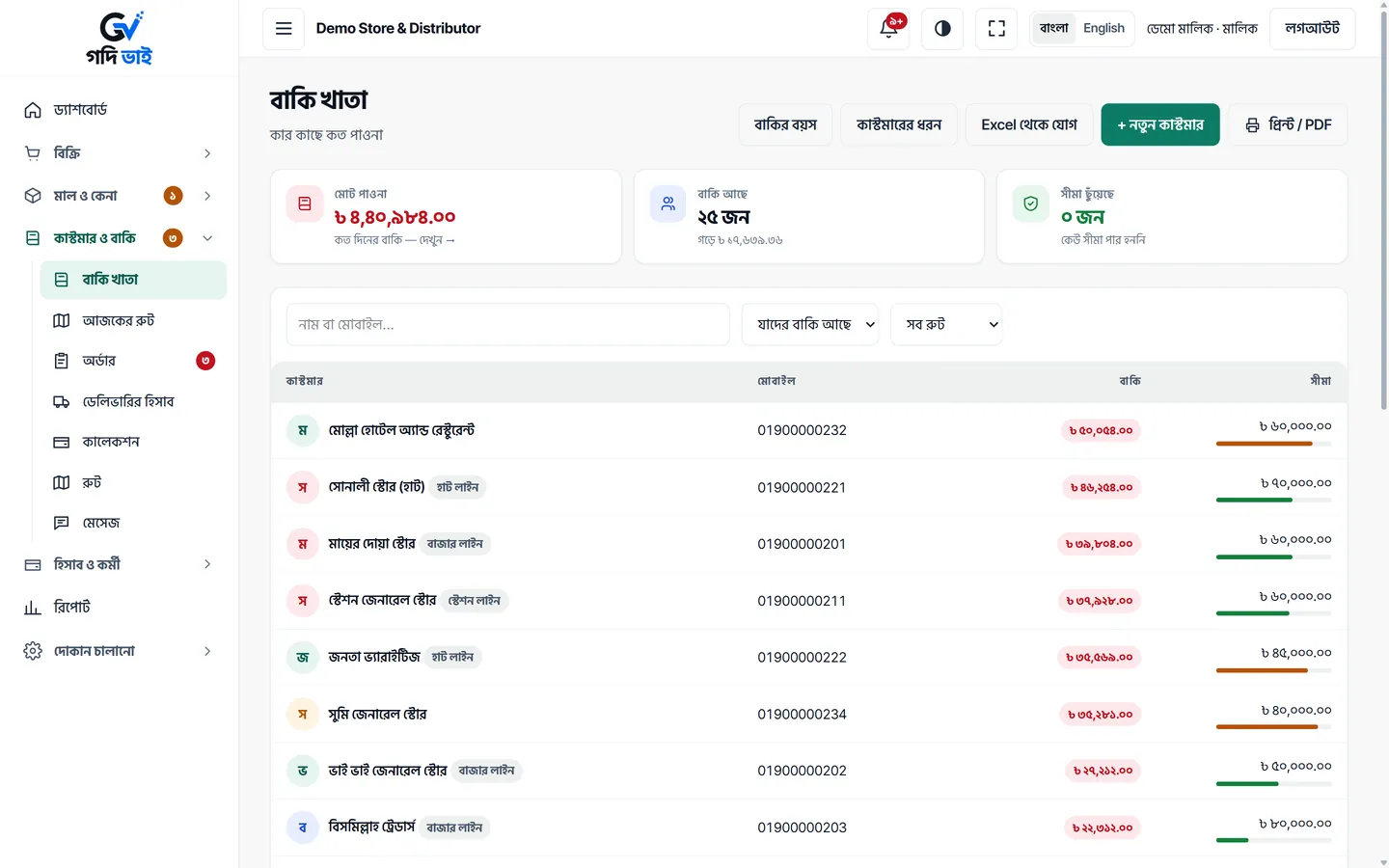This screenshot has width=1389, height=868.
Task: Click the fullscreen icon
Action: click(x=996, y=29)
